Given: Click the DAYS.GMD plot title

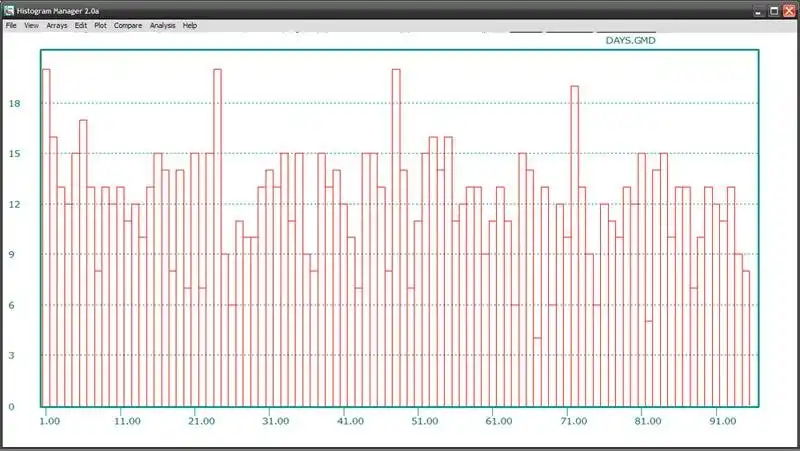Looking at the screenshot, I should 631,40.
